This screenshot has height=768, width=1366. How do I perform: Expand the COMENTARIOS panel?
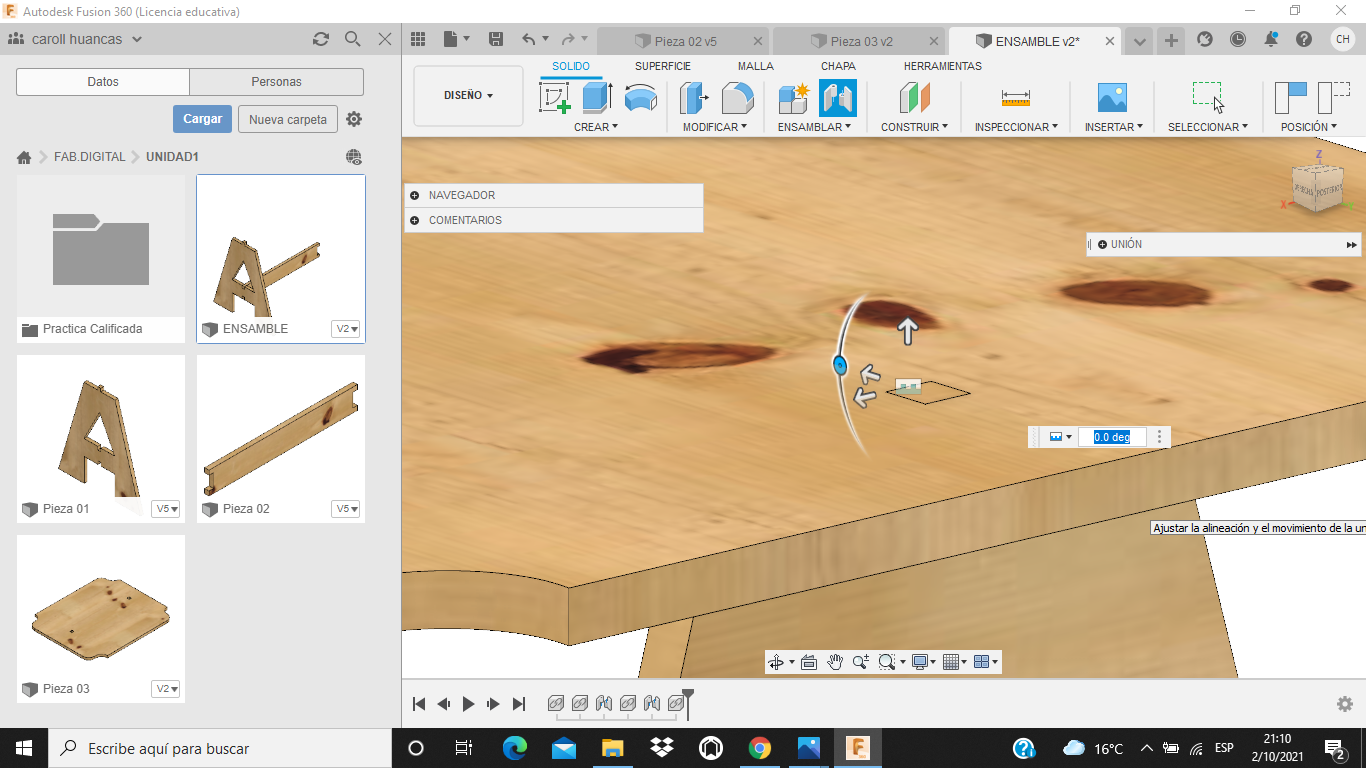coord(414,220)
